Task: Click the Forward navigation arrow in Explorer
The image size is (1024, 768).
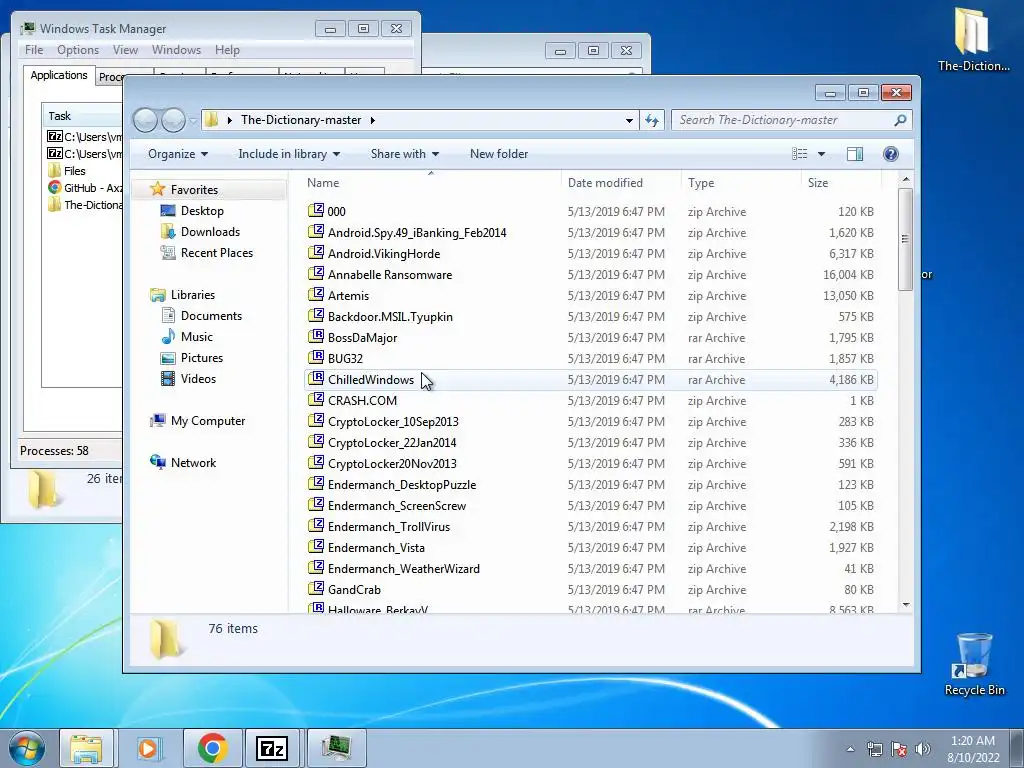Action: coord(173,120)
